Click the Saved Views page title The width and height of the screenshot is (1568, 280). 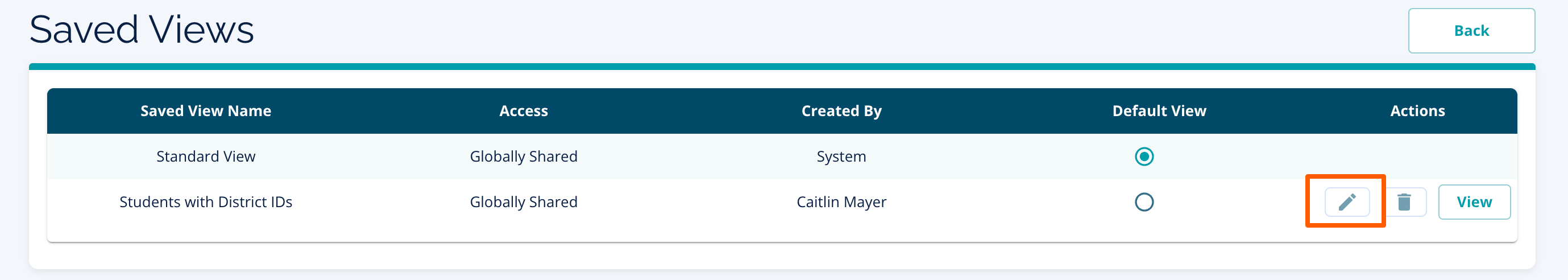141,29
